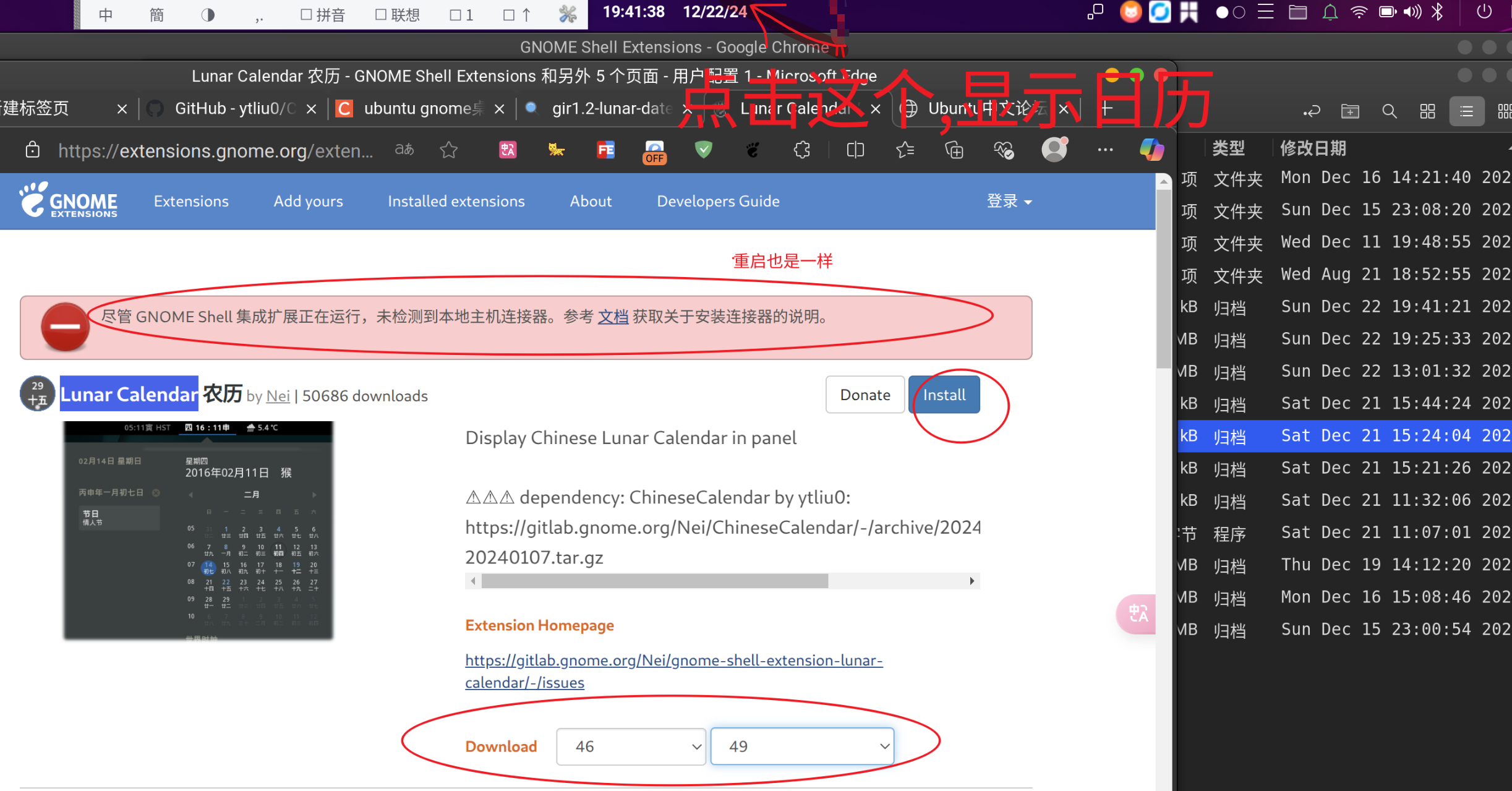Open the extension version dropdown showing 49
This screenshot has width=1512, height=791.
pyautogui.click(x=802, y=746)
